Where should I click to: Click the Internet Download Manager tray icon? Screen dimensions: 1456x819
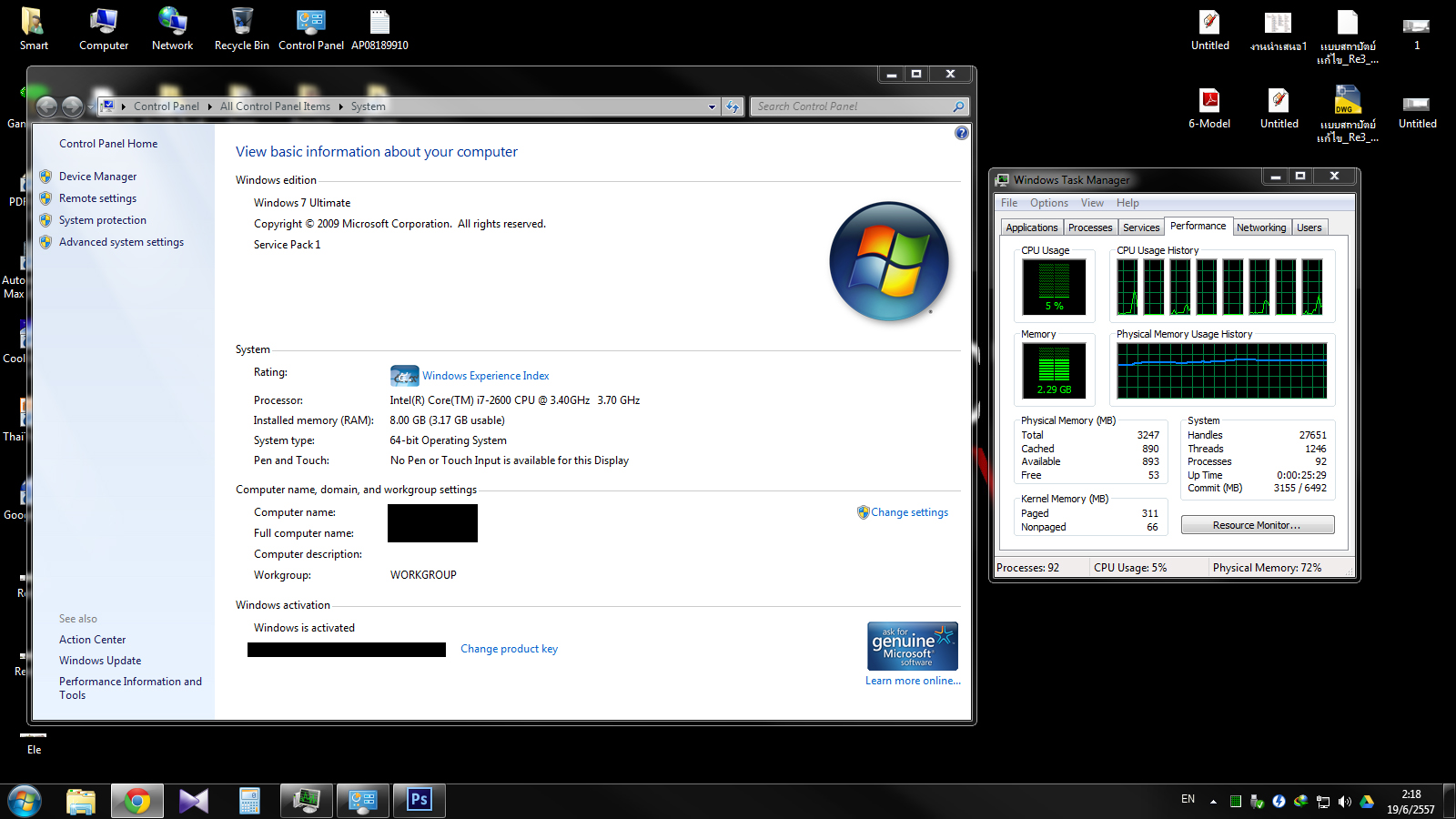click(1301, 802)
